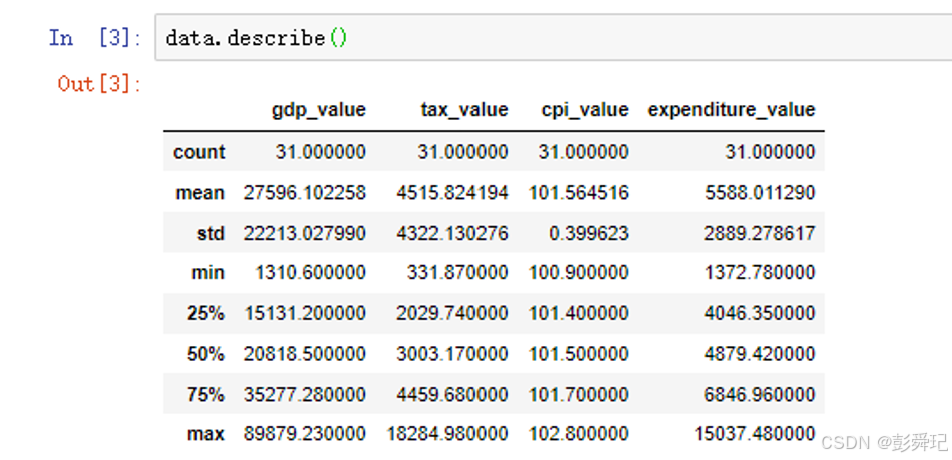This screenshot has height=460, width=952.
Task: Select expenditure_value std 2889.278617
Action: pos(760,233)
